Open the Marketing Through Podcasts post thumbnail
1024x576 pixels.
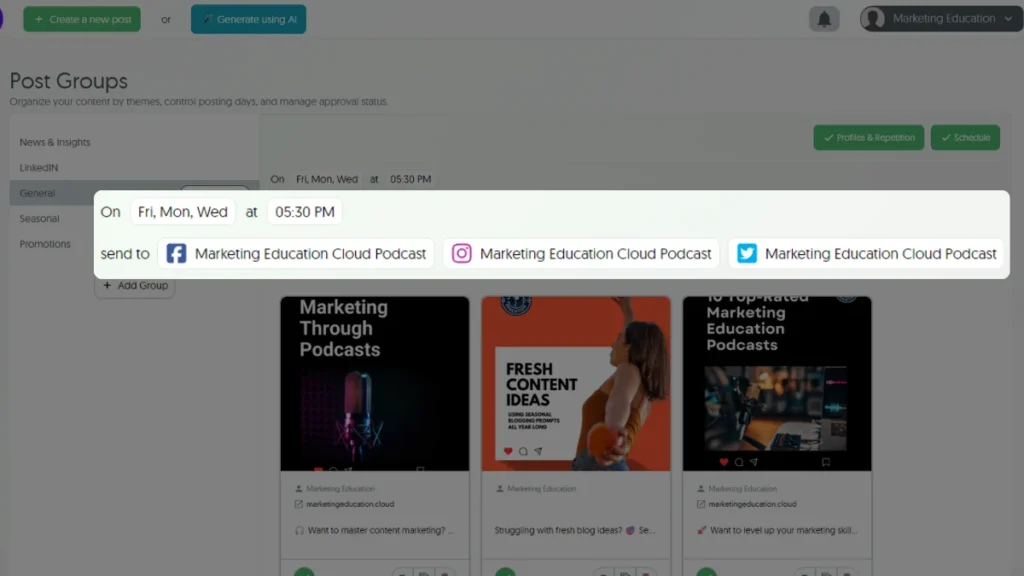374,383
